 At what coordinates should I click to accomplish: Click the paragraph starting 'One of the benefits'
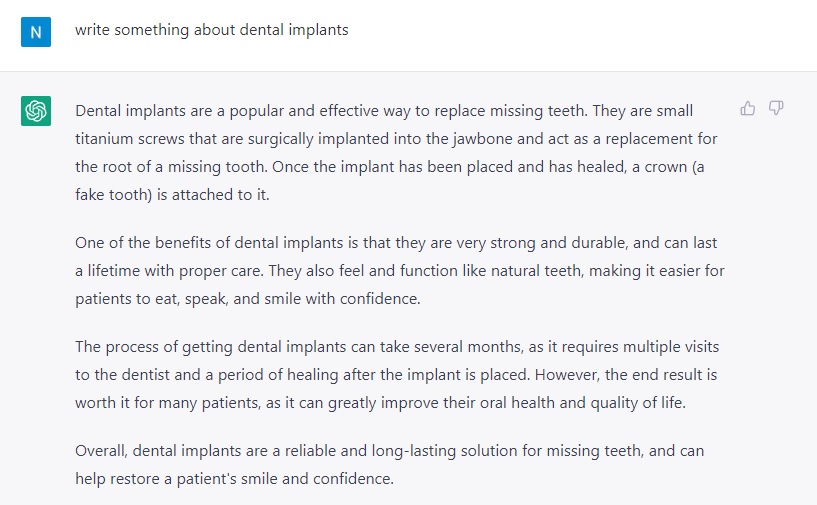(400, 270)
